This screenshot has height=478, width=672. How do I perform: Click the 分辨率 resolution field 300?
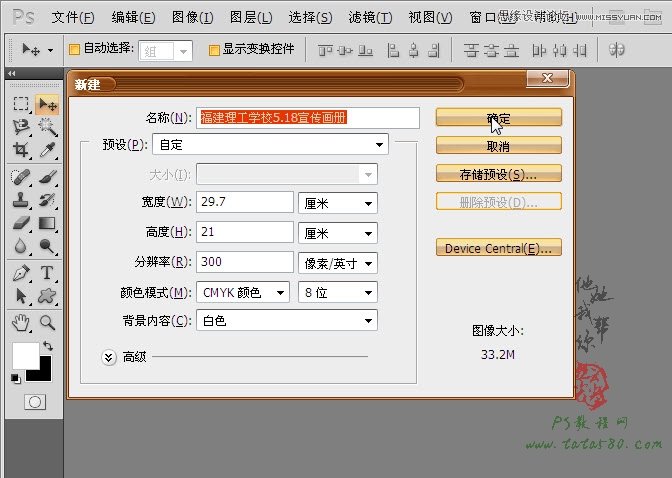(x=245, y=262)
